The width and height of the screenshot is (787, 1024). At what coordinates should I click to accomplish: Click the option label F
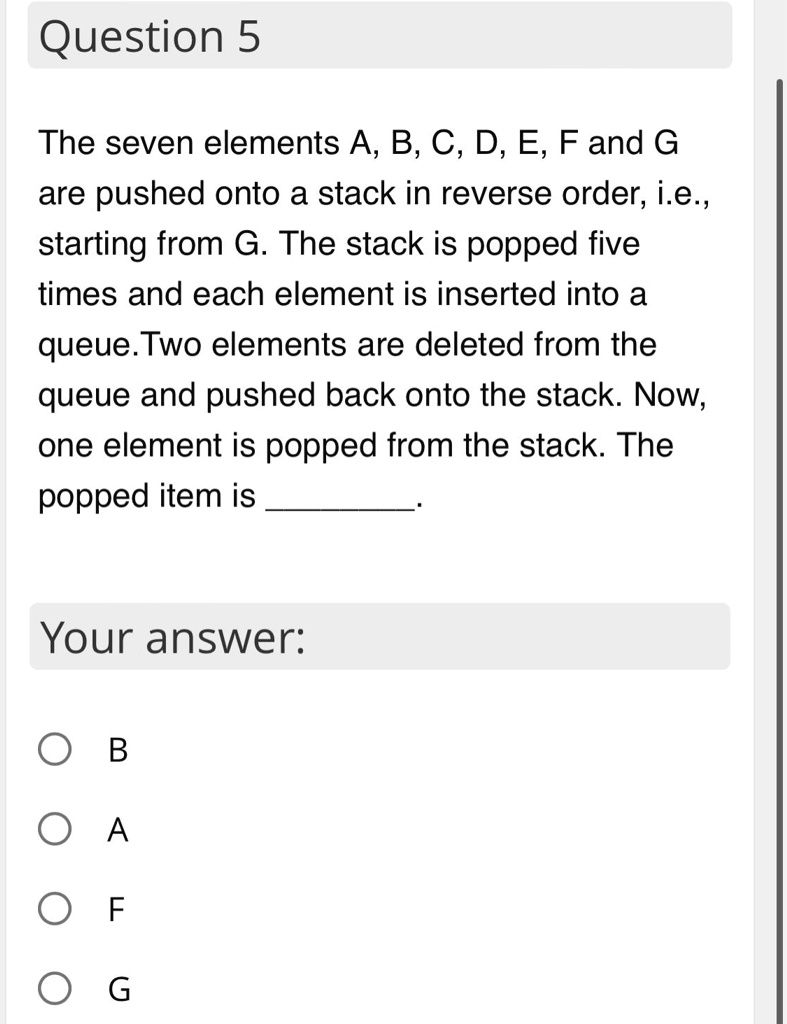[x=115, y=910]
